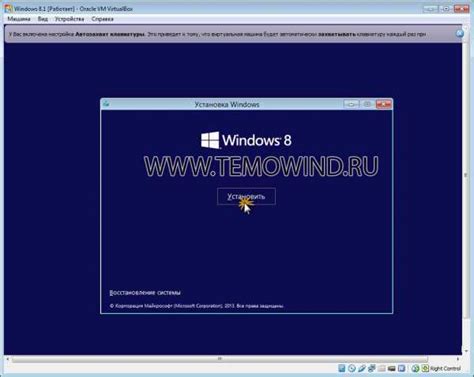Minimize the VirtualBox window
The height and width of the screenshot is (377, 474).
point(430,9)
